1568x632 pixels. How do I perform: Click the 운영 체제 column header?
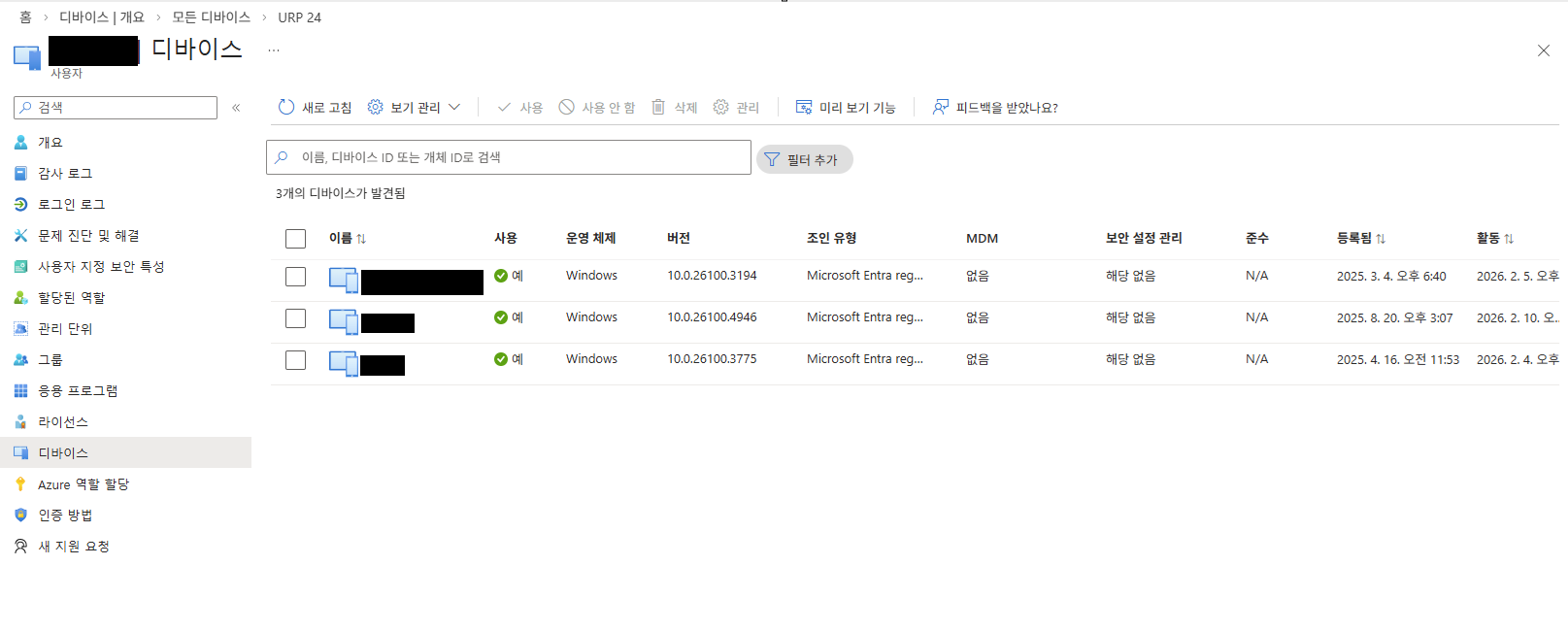tap(590, 239)
